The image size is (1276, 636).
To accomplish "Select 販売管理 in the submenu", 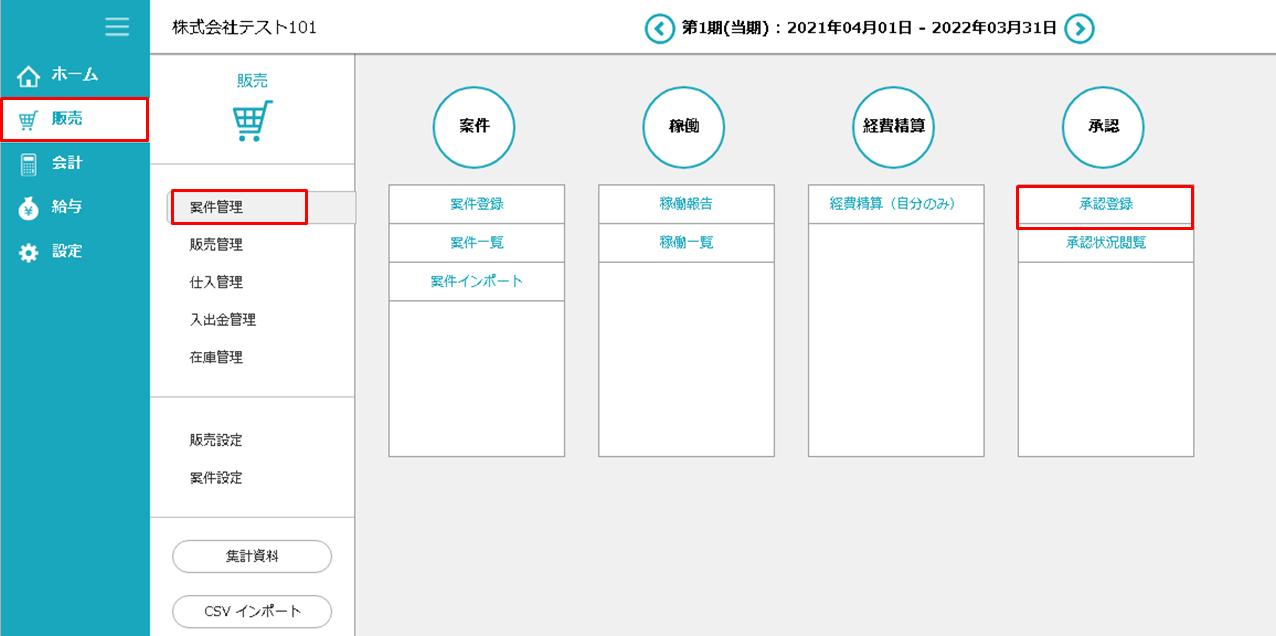I will (x=216, y=245).
